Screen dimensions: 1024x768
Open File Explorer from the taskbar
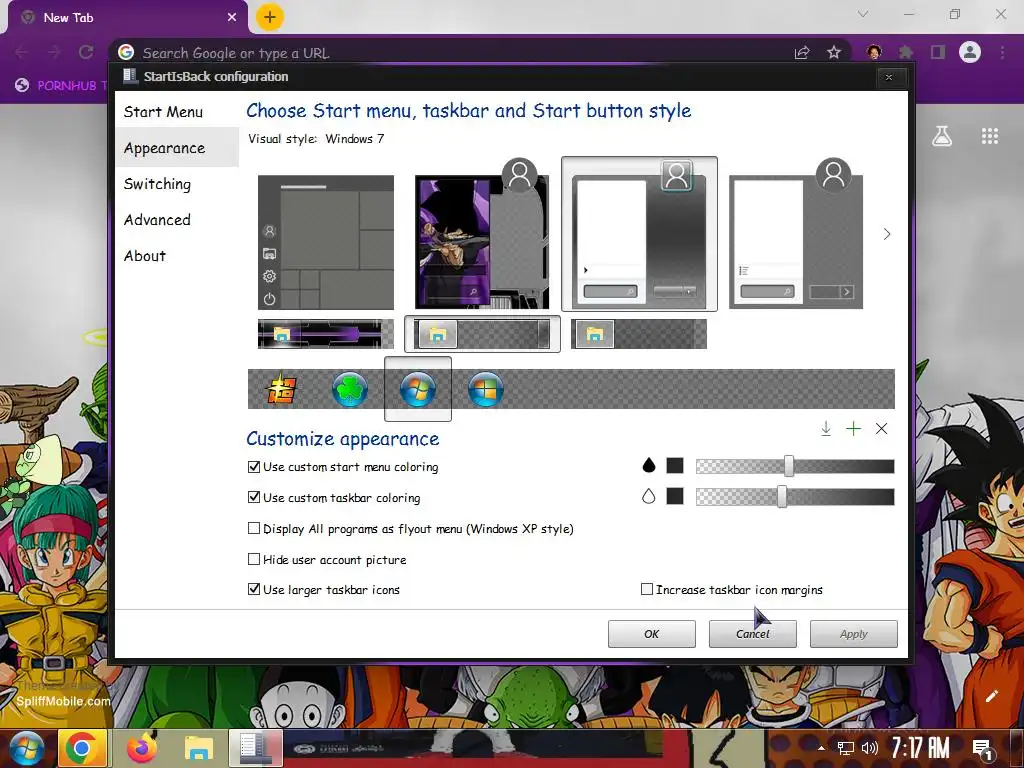click(199, 748)
